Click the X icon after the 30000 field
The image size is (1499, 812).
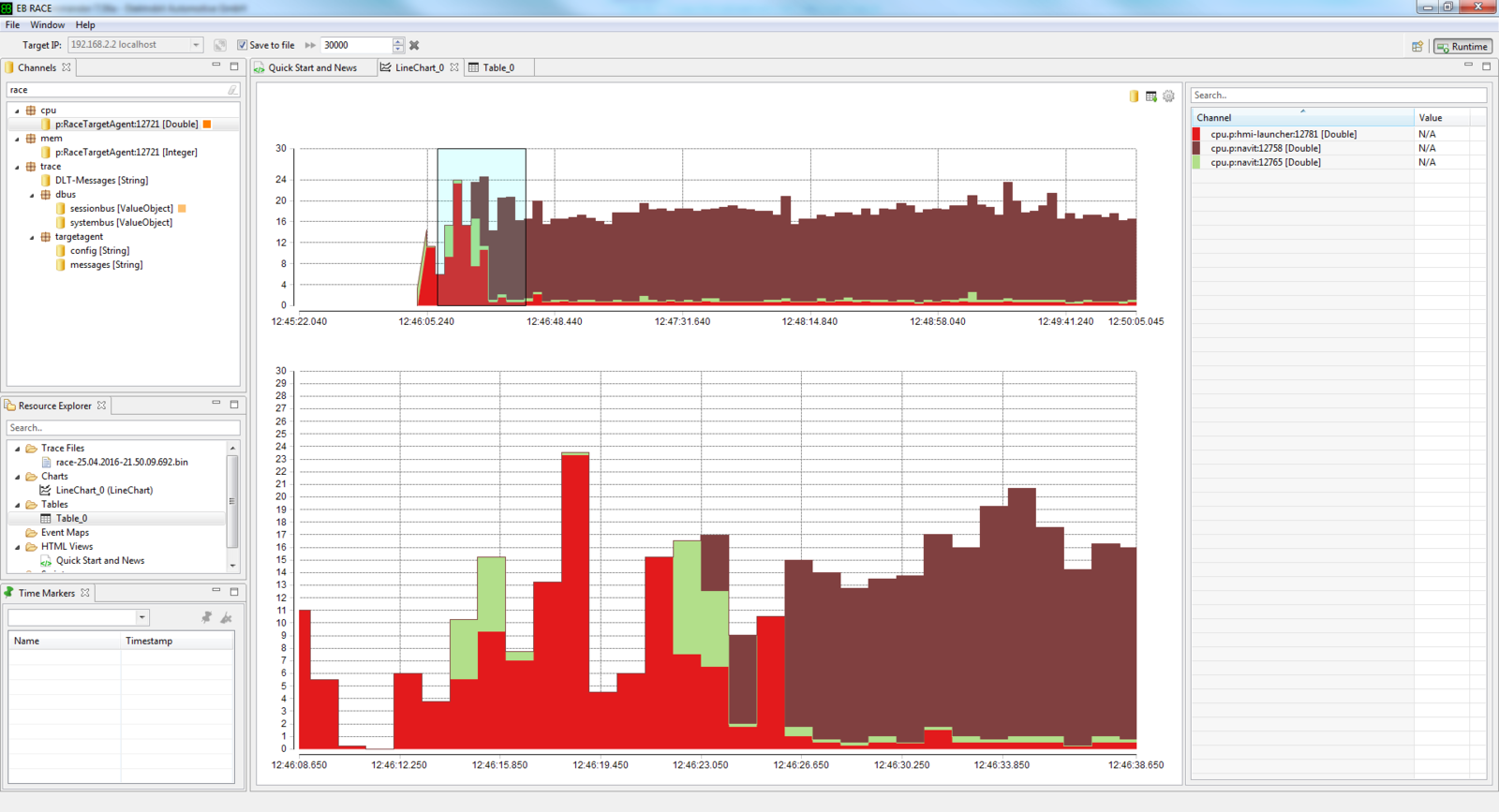click(414, 45)
